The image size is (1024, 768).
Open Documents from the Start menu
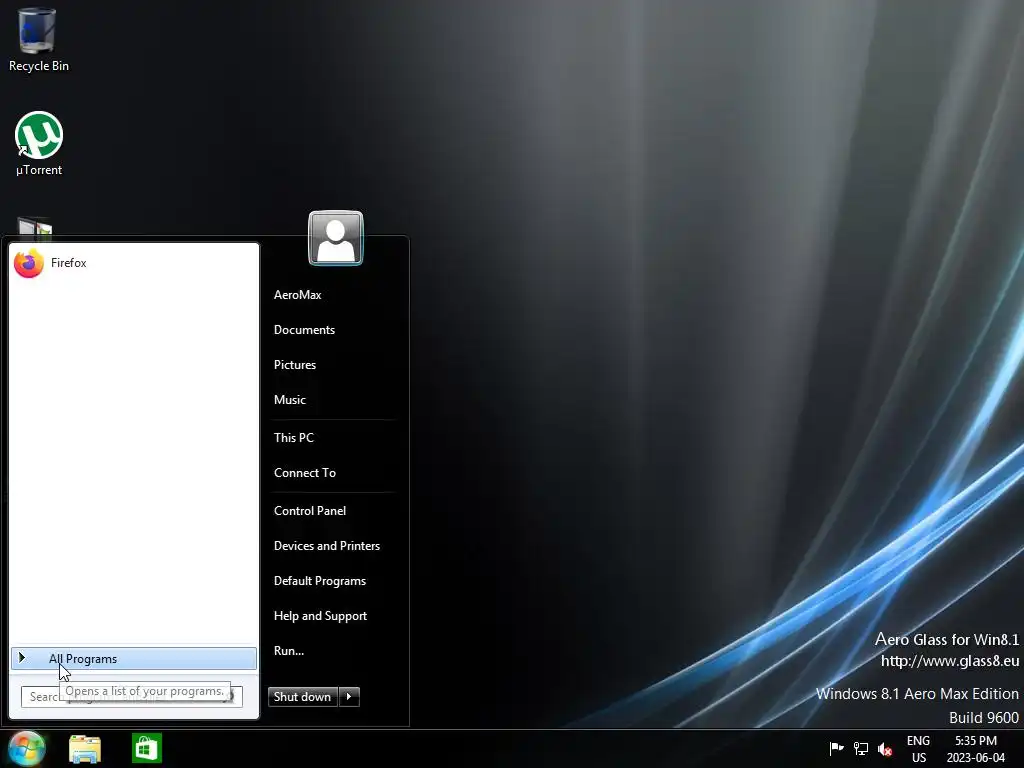tap(304, 330)
